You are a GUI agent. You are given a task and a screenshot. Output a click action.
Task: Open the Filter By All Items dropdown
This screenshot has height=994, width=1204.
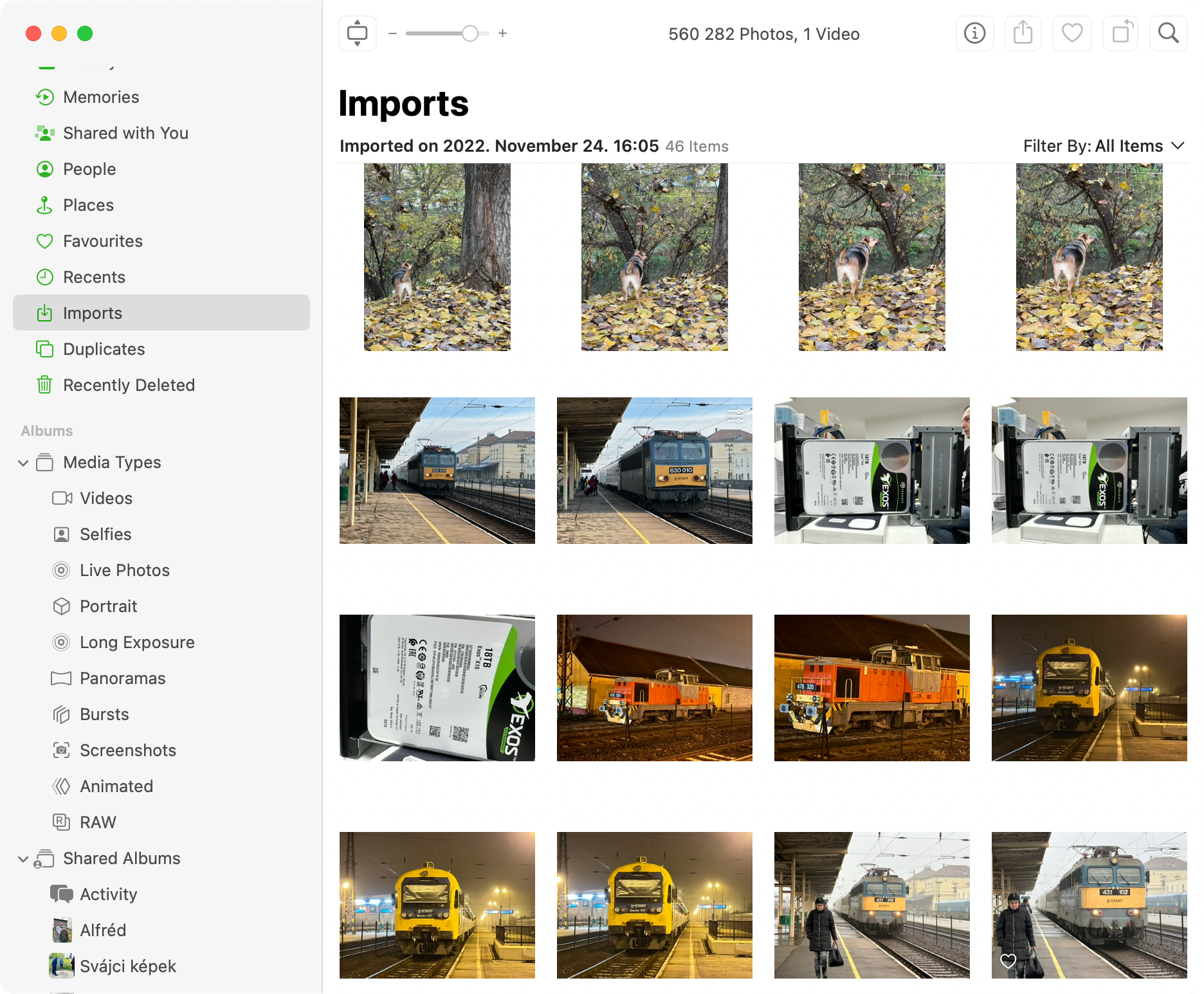point(1103,146)
